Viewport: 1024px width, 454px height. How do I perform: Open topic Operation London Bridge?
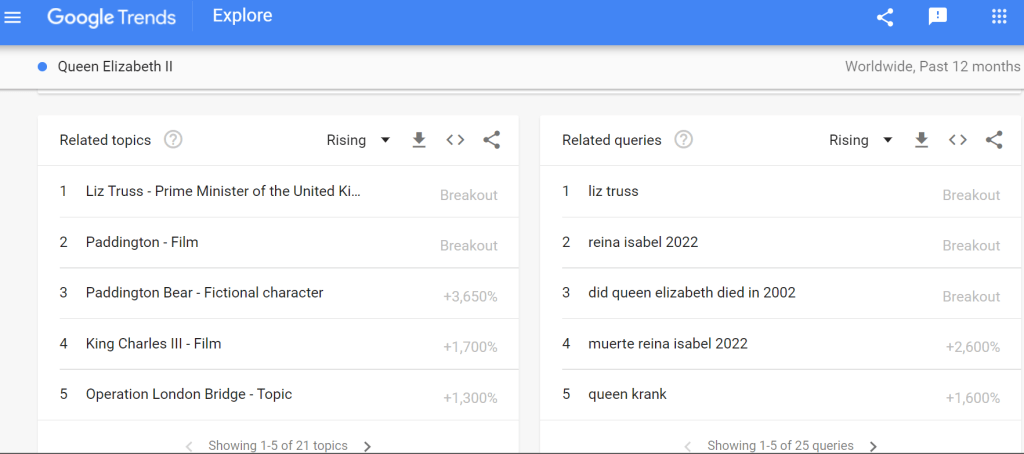coord(189,394)
